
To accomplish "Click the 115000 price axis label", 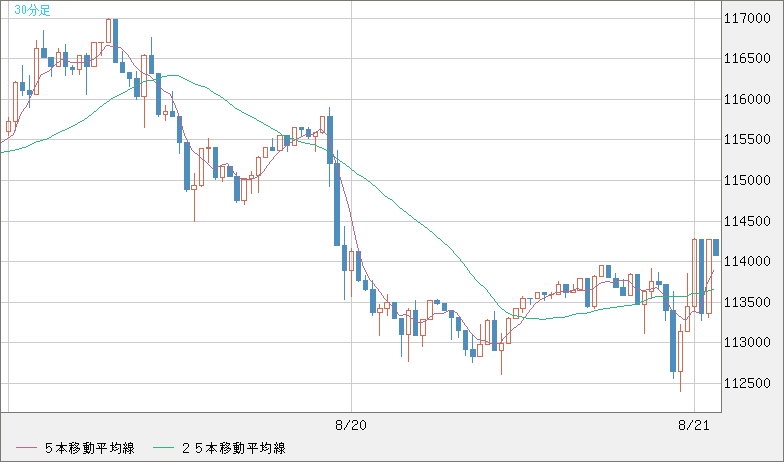I will point(748,180).
